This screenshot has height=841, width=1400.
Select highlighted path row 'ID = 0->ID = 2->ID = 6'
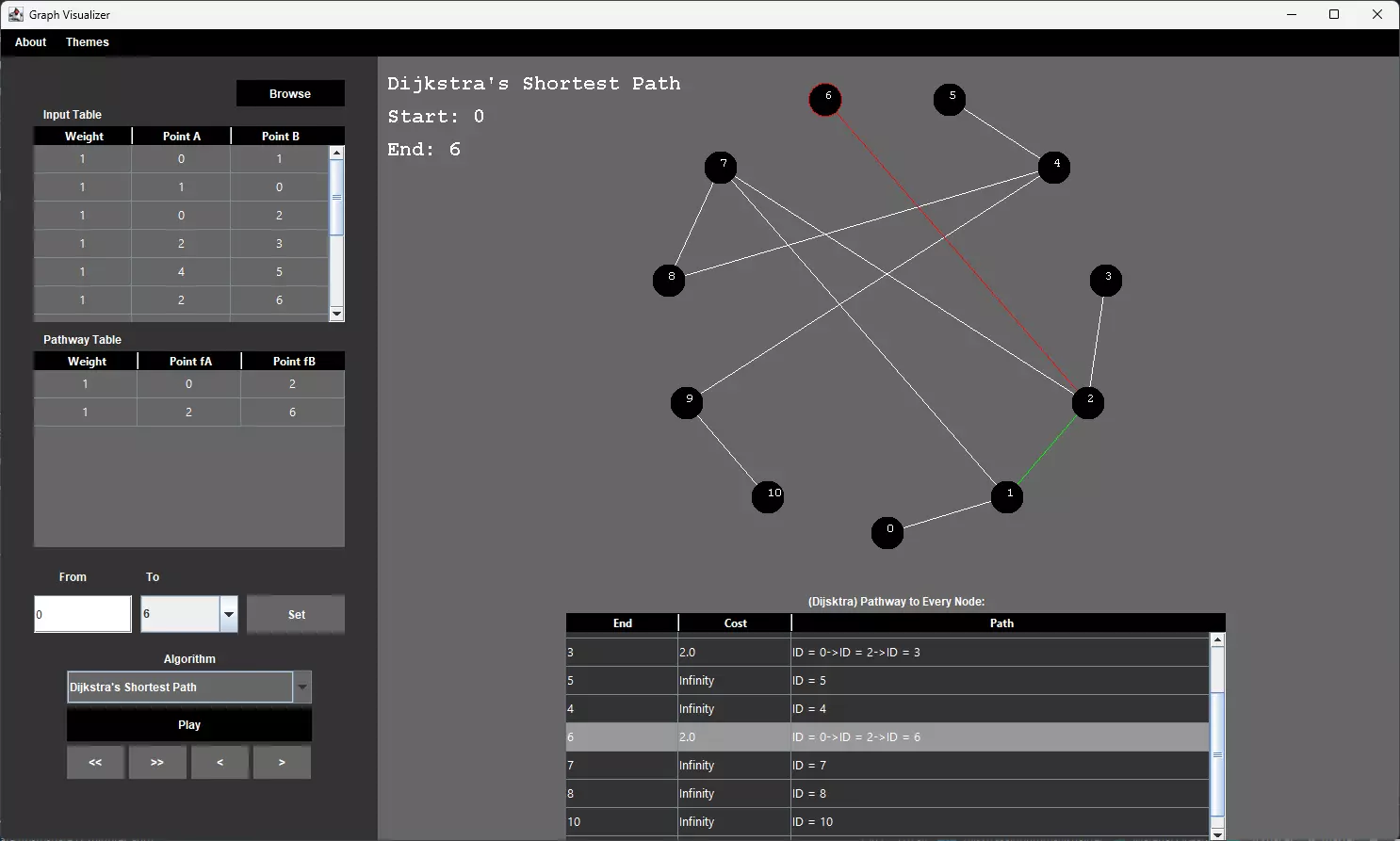(887, 736)
